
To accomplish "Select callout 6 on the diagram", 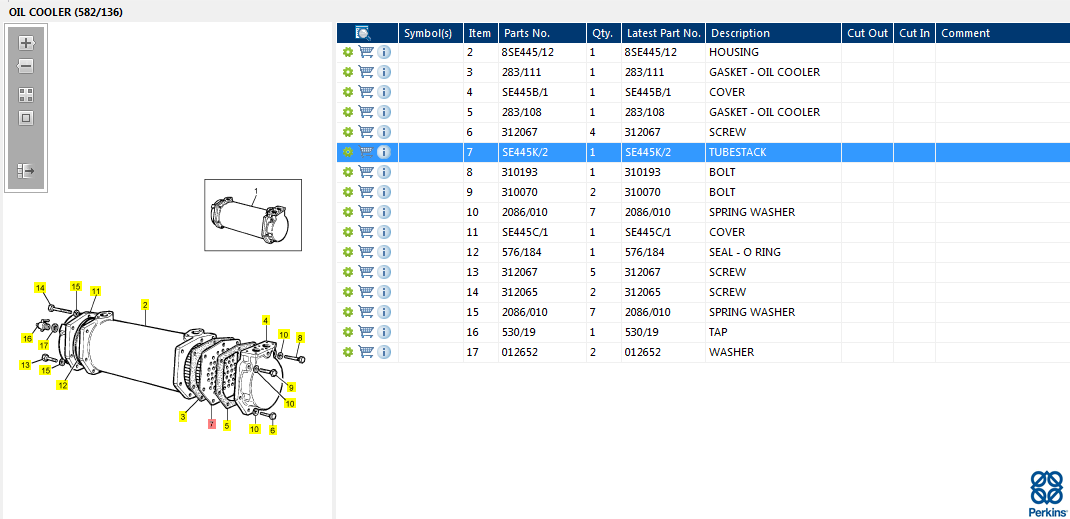I will pyautogui.click(x=272, y=430).
